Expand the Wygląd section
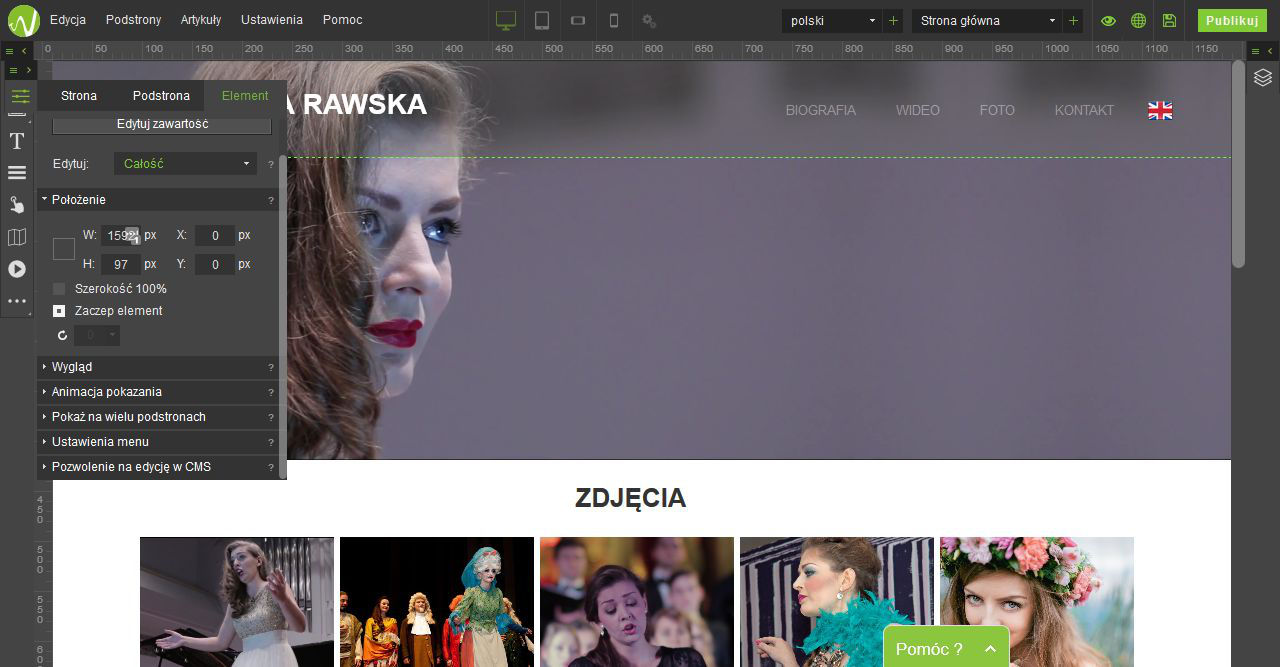 pyautogui.click(x=72, y=367)
